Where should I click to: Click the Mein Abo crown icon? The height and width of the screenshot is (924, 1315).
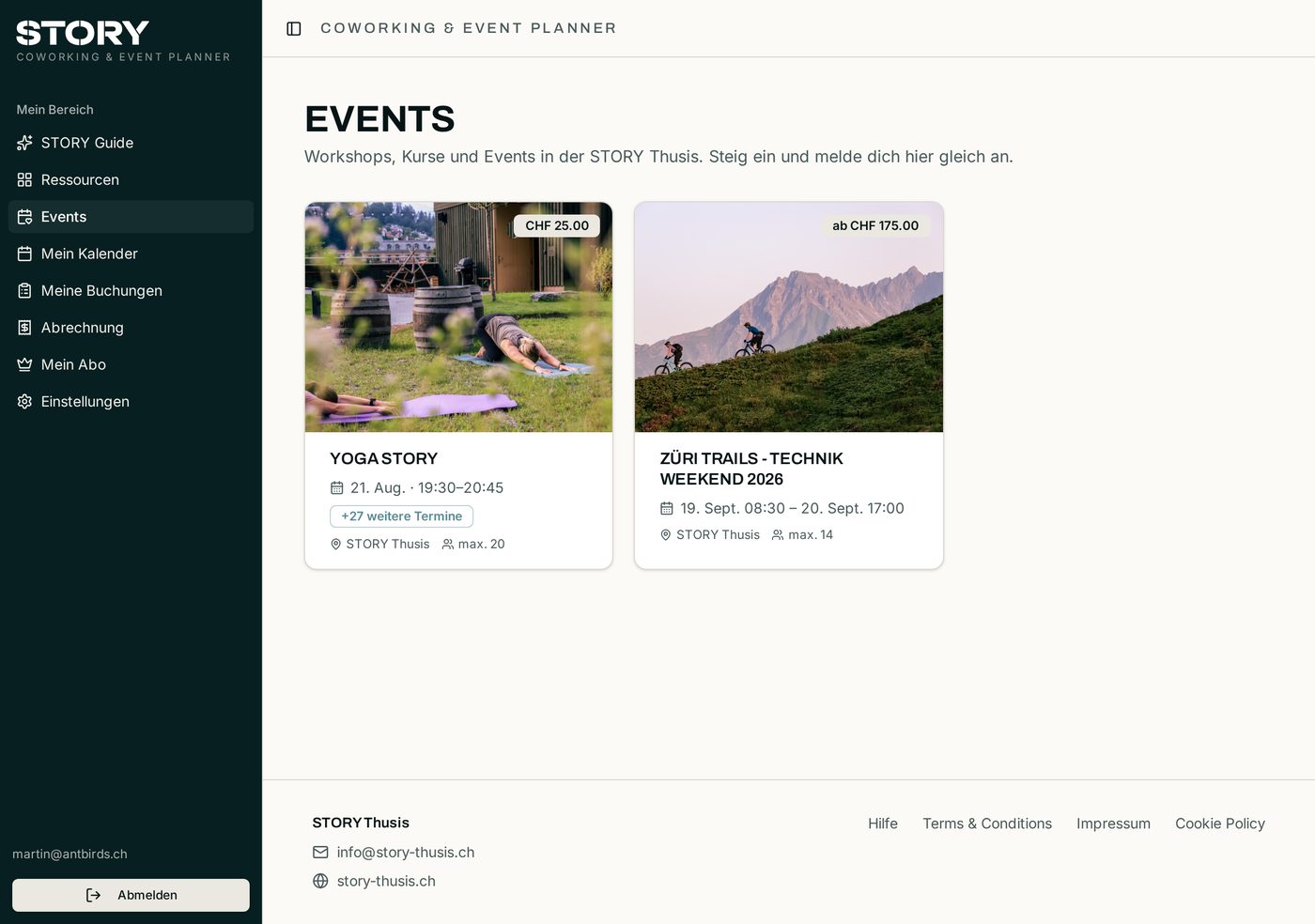pos(24,364)
